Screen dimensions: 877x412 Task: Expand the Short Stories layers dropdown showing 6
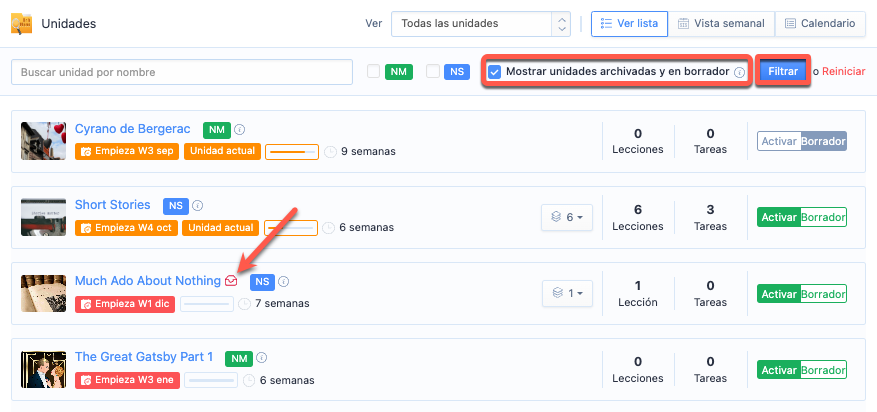coord(567,217)
